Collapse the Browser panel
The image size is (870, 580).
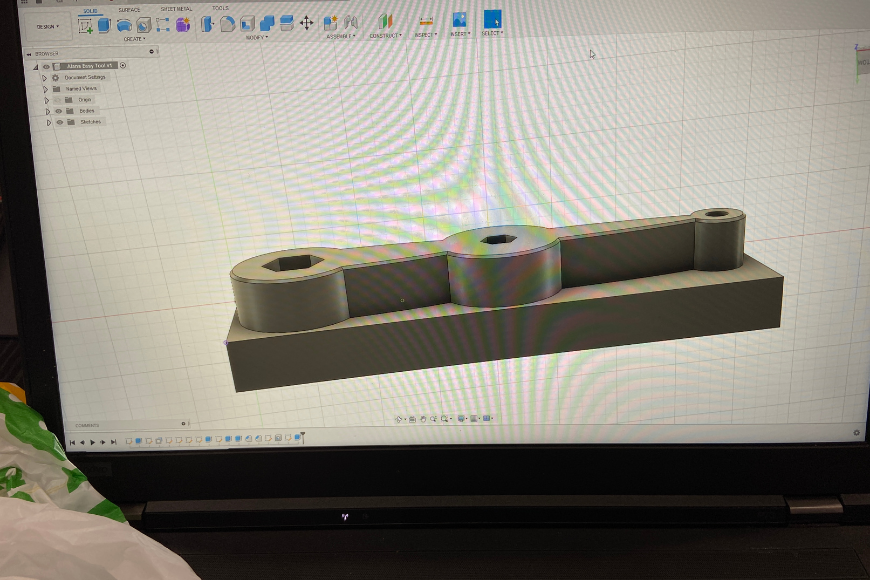point(29,54)
